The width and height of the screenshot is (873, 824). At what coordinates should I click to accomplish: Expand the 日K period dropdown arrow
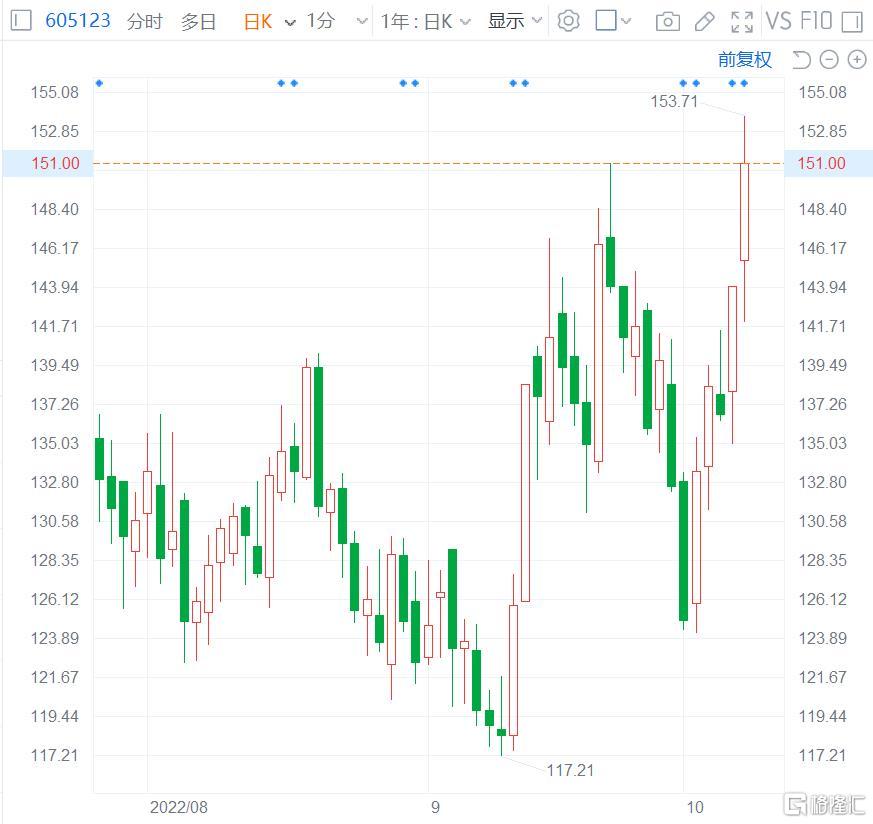pyautogui.click(x=290, y=22)
